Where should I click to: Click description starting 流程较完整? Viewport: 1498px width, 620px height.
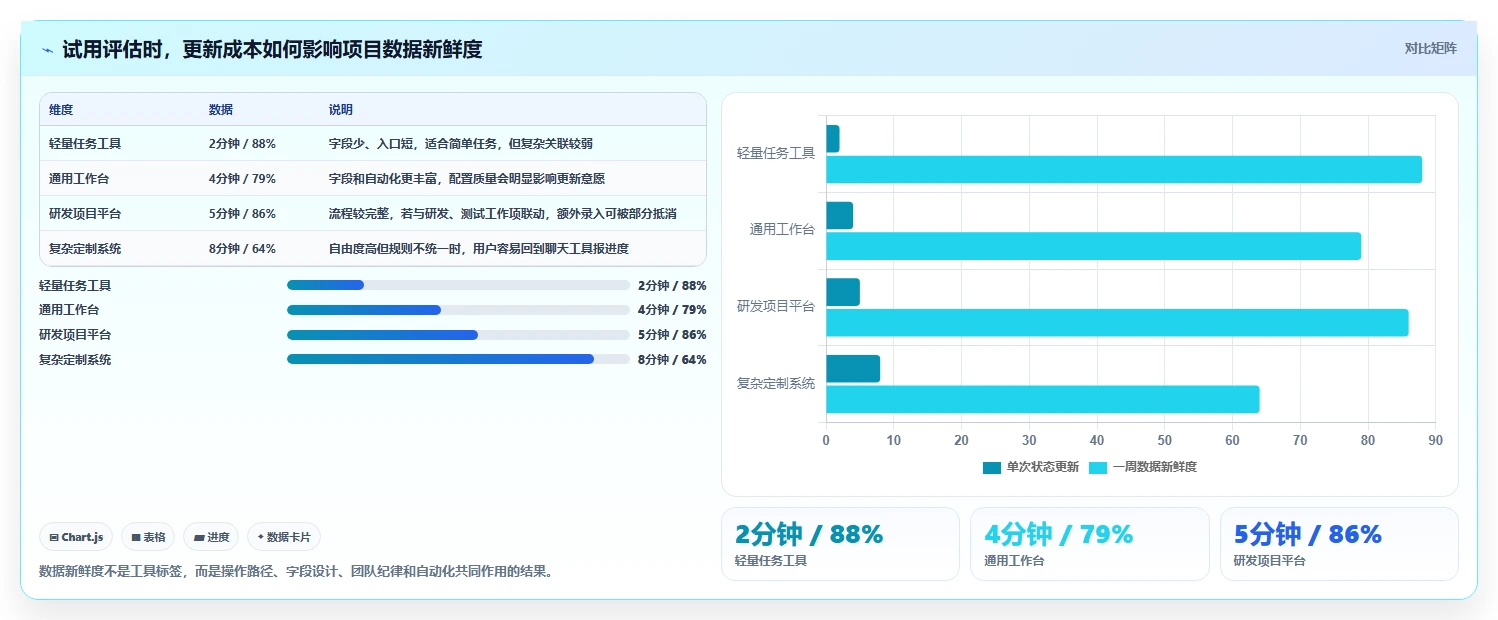503,214
